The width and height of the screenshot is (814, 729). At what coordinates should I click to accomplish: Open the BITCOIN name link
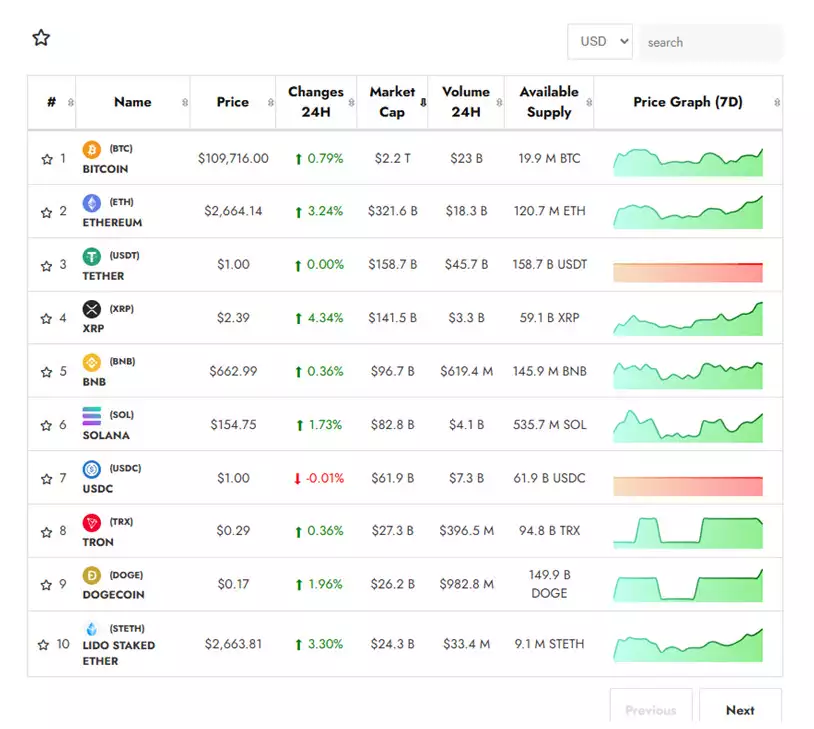pyautogui.click(x=105, y=169)
